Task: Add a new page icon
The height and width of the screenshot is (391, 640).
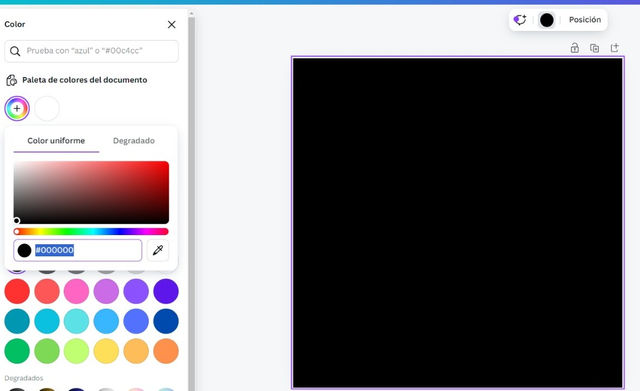Action: pyautogui.click(x=615, y=48)
